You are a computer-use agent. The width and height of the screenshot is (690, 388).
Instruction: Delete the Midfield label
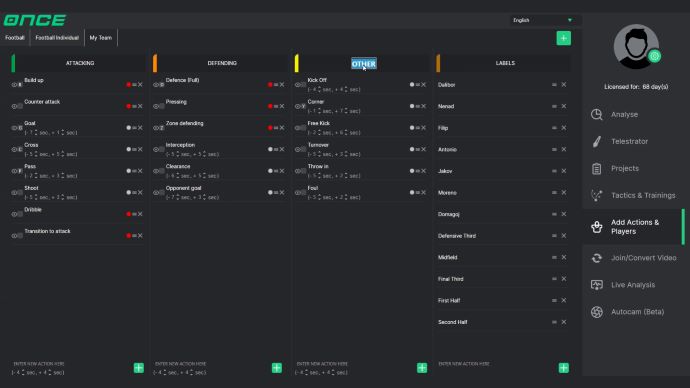[x=564, y=257]
